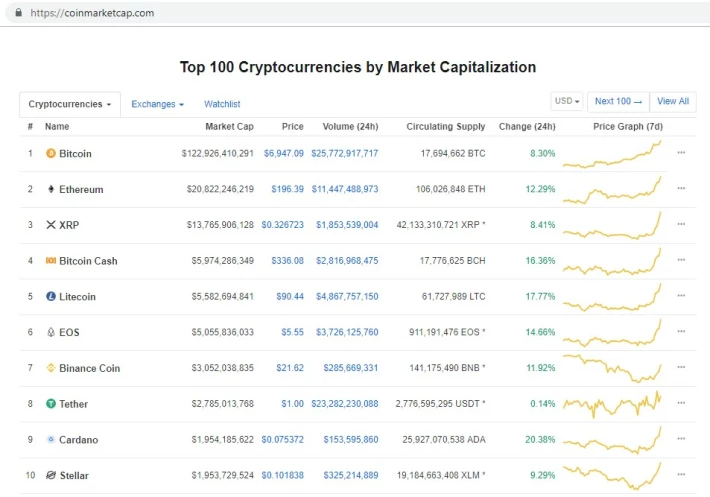Click the XRP cross logo icon
Image resolution: width=710 pixels, height=497 pixels.
[51, 225]
